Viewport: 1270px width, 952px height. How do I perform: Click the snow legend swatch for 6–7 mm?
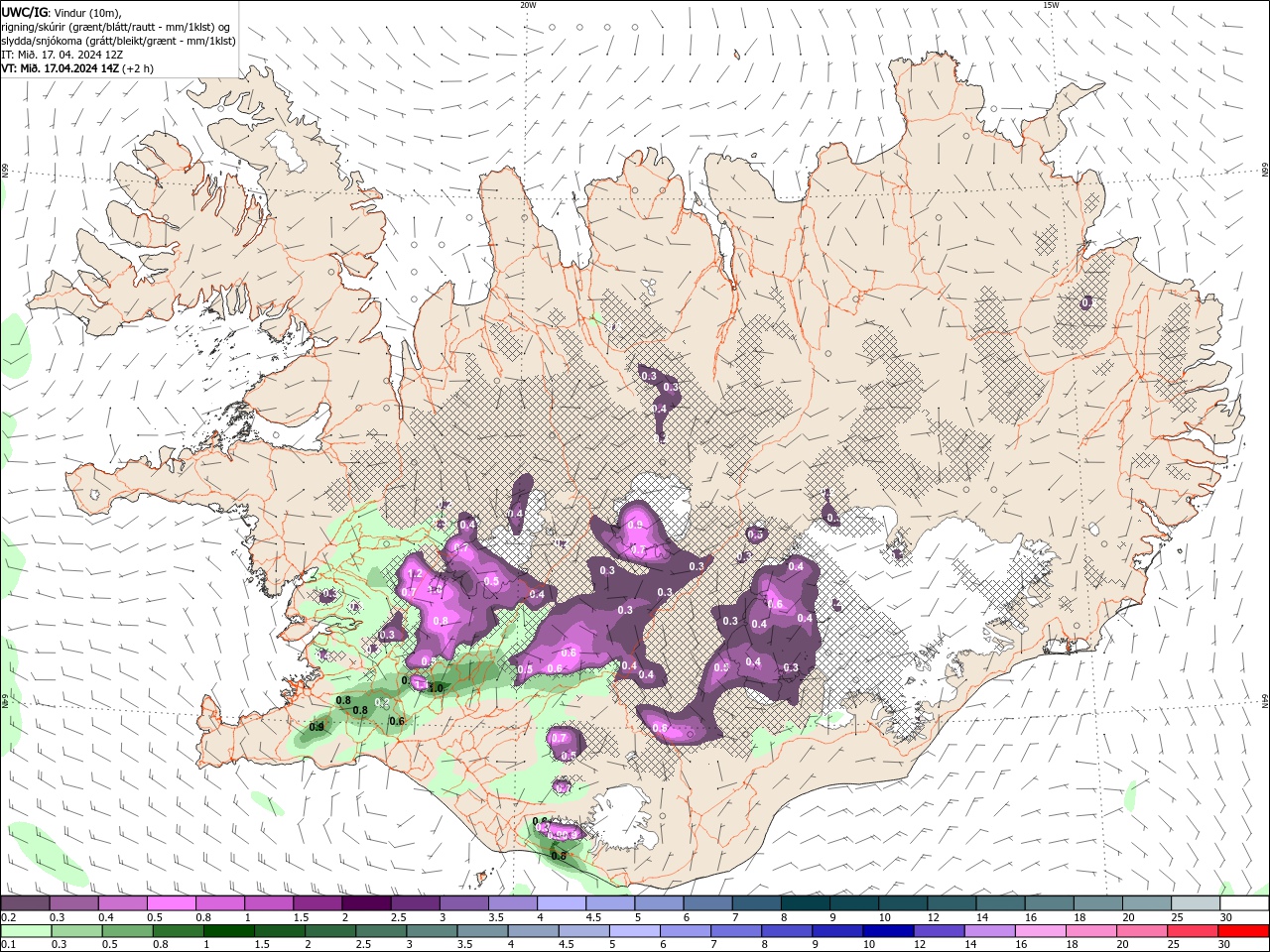tap(706, 903)
